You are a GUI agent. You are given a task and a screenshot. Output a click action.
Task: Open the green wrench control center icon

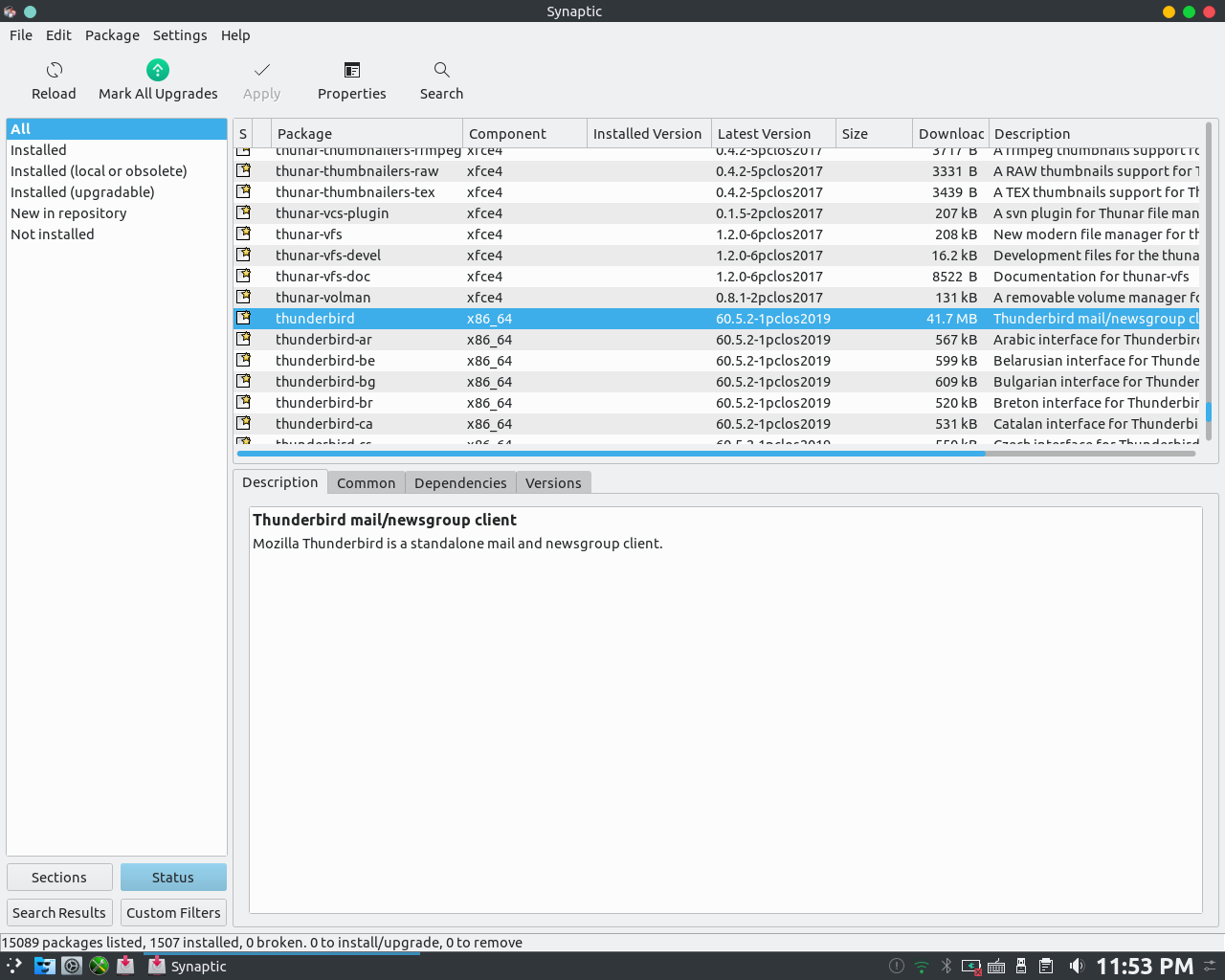[99, 966]
